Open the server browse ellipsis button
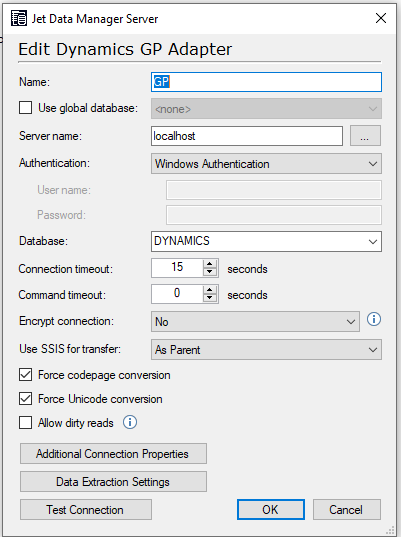The width and height of the screenshot is (401, 537). (x=365, y=136)
